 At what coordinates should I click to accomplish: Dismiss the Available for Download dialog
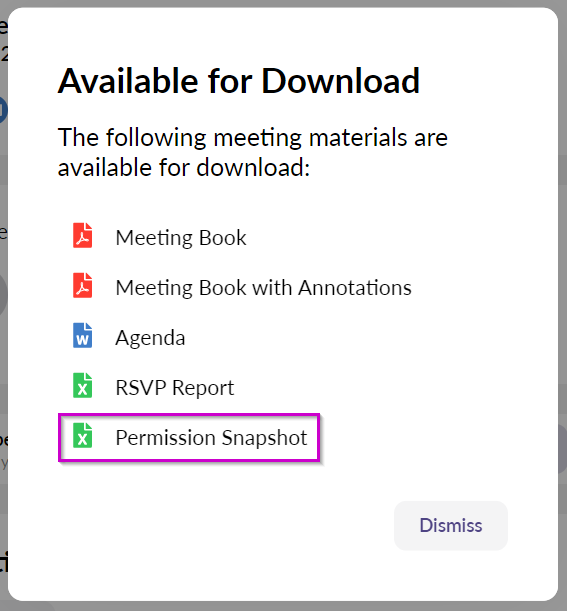[451, 525]
